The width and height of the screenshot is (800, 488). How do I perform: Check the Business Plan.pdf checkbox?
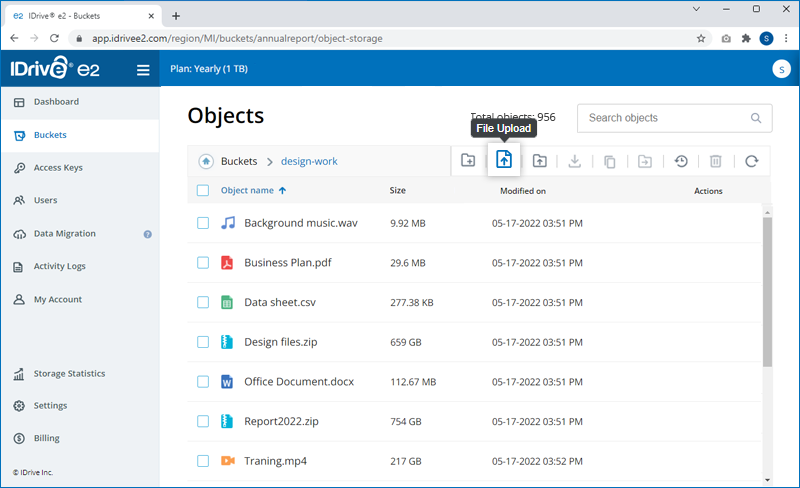(203, 262)
